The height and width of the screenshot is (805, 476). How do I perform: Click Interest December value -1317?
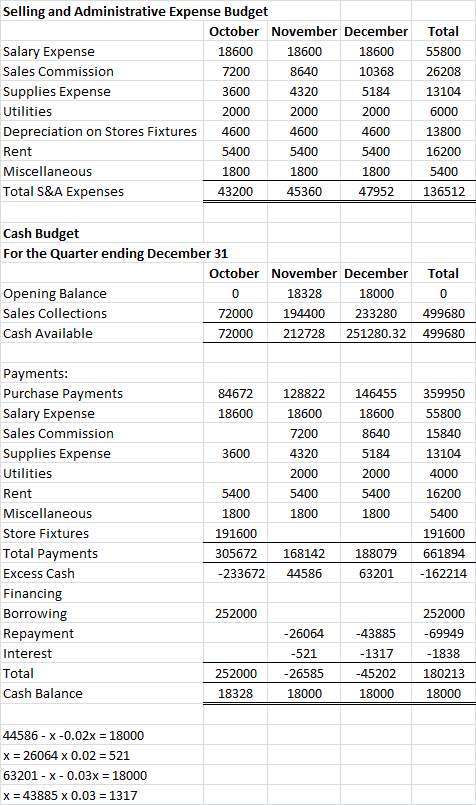pos(376,654)
